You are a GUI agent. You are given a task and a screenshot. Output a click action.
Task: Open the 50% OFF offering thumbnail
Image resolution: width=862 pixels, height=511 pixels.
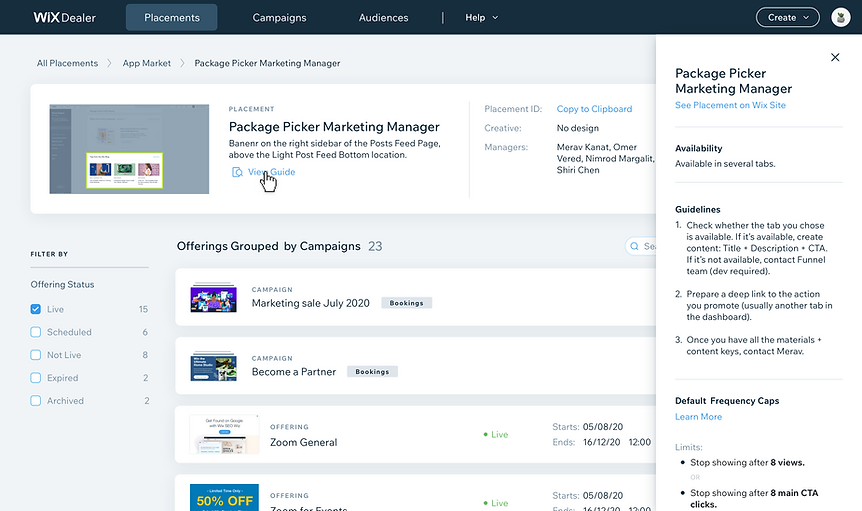[x=224, y=497]
